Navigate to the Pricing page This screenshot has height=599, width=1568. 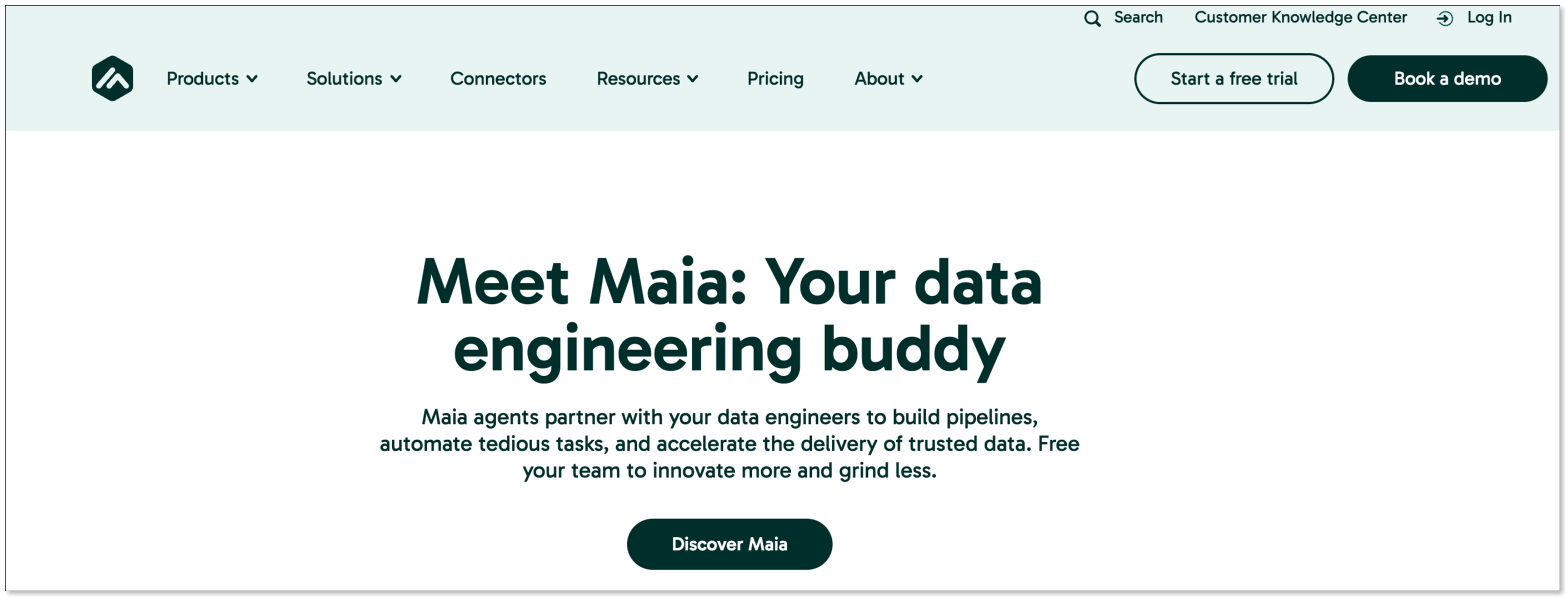(x=775, y=78)
